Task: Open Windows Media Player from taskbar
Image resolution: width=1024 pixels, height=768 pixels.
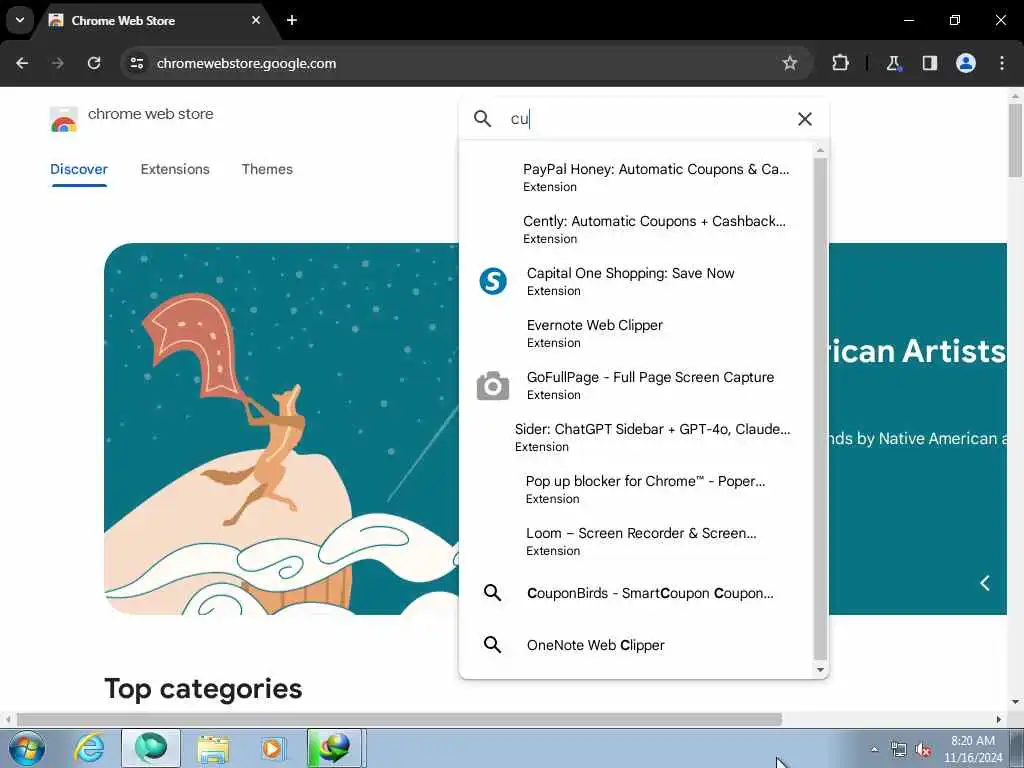Action: (x=272, y=748)
